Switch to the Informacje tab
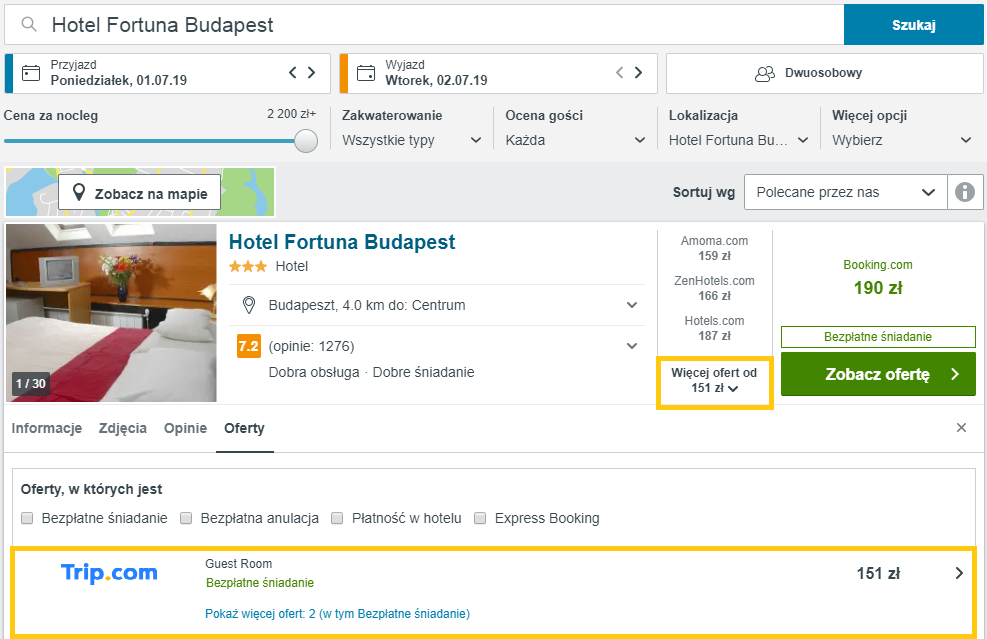Image resolution: width=987 pixels, height=639 pixels. [47, 428]
